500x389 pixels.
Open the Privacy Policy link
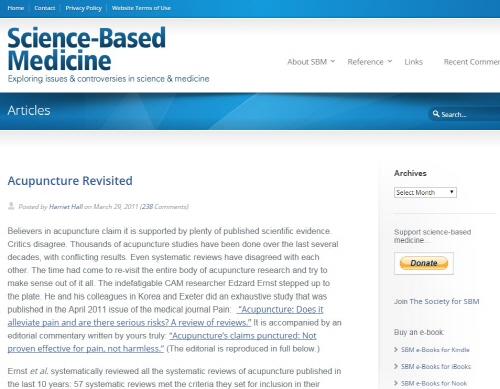pyautogui.click(x=83, y=8)
